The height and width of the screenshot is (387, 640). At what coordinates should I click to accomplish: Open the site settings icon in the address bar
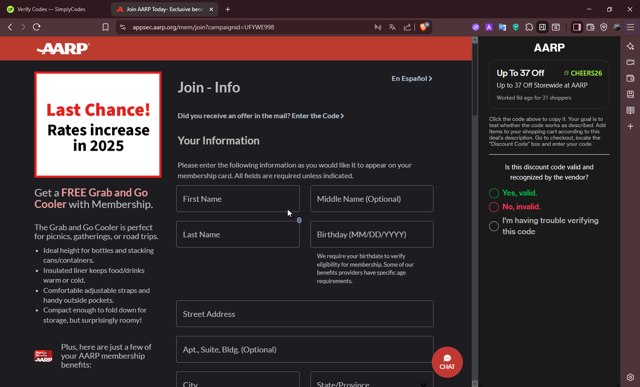coord(122,27)
